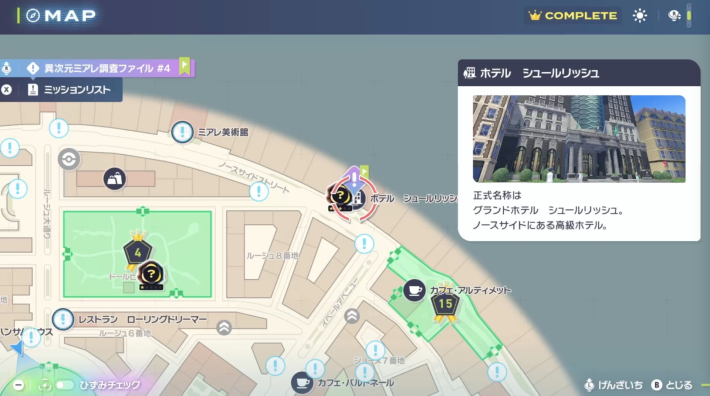Viewport: 710px width, 396px height.
Task: Click the hotel photo thumbnail
Action: pyautogui.click(x=579, y=139)
